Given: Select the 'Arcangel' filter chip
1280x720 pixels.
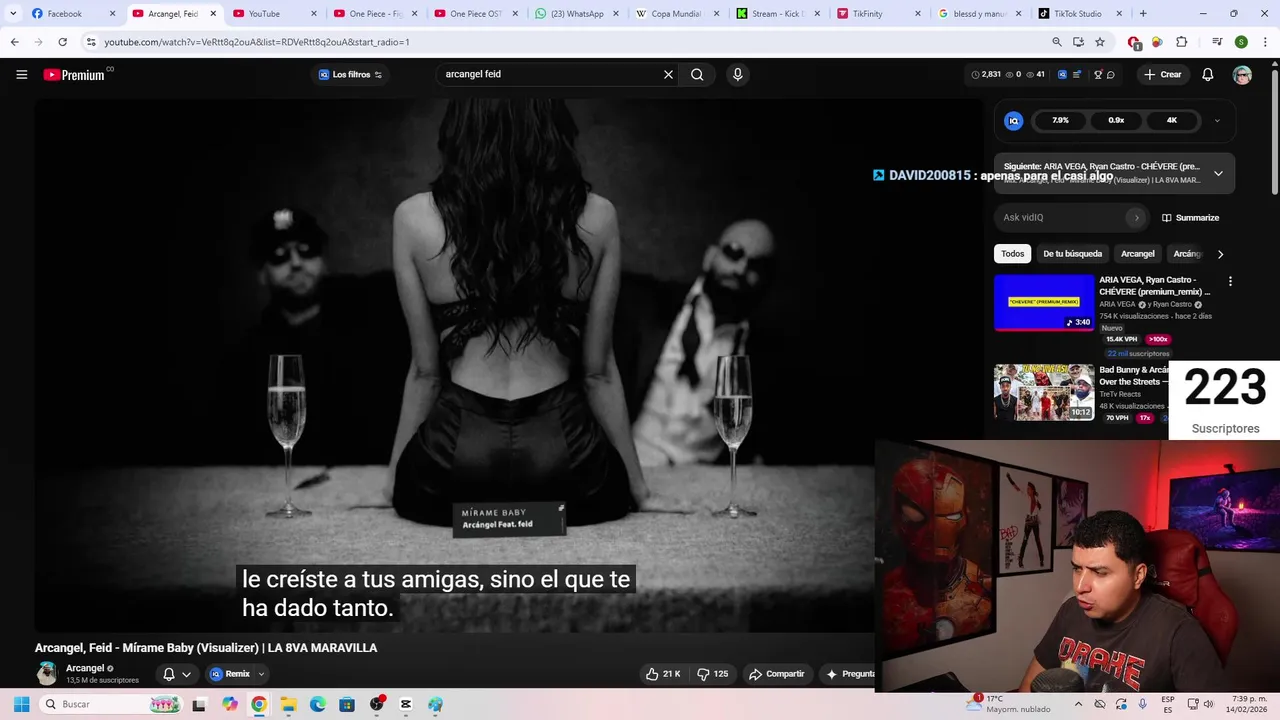Looking at the screenshot, I should pyautogui.click(x=1137, y=254).
